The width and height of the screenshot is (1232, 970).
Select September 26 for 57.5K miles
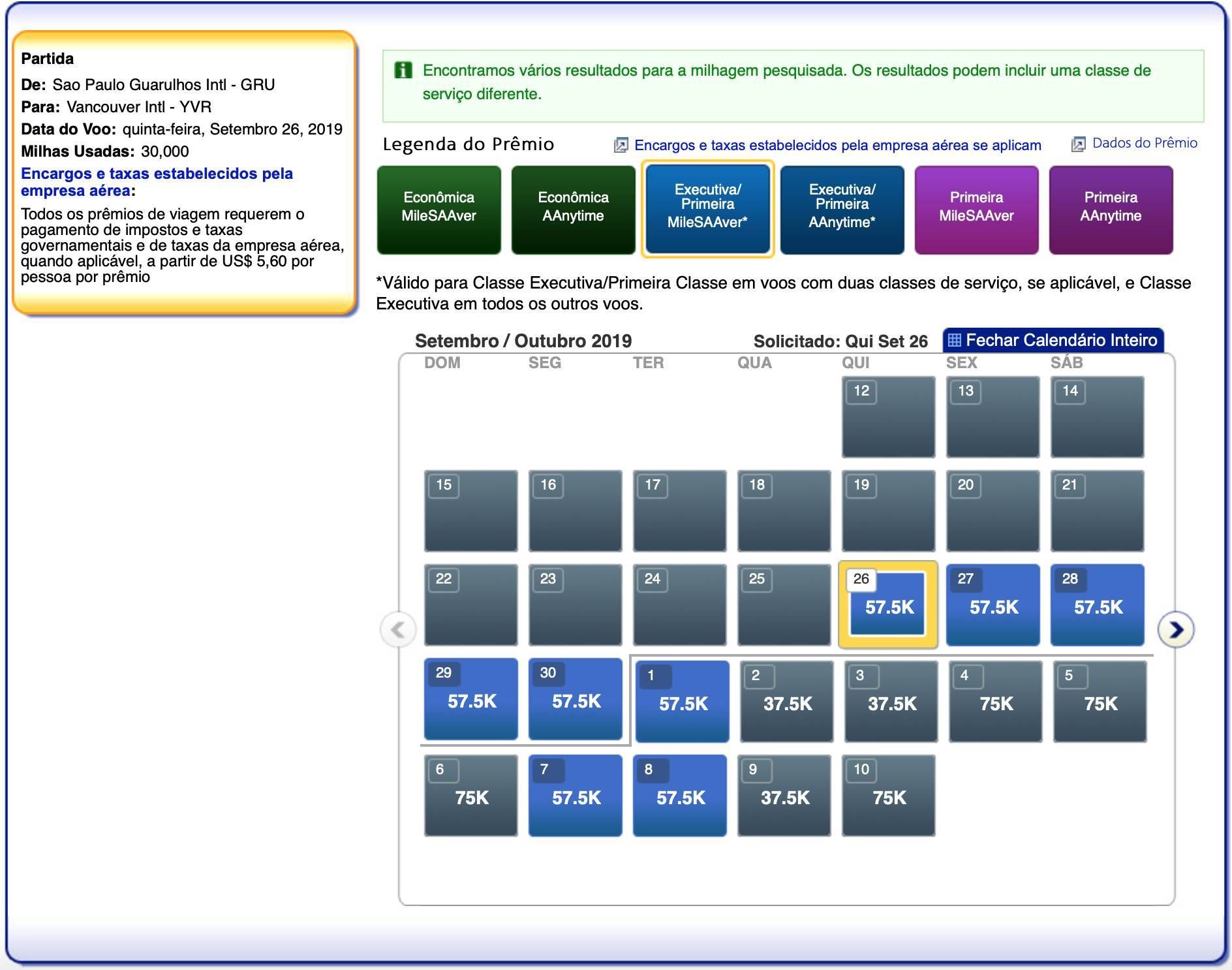[x=888, y=604]
